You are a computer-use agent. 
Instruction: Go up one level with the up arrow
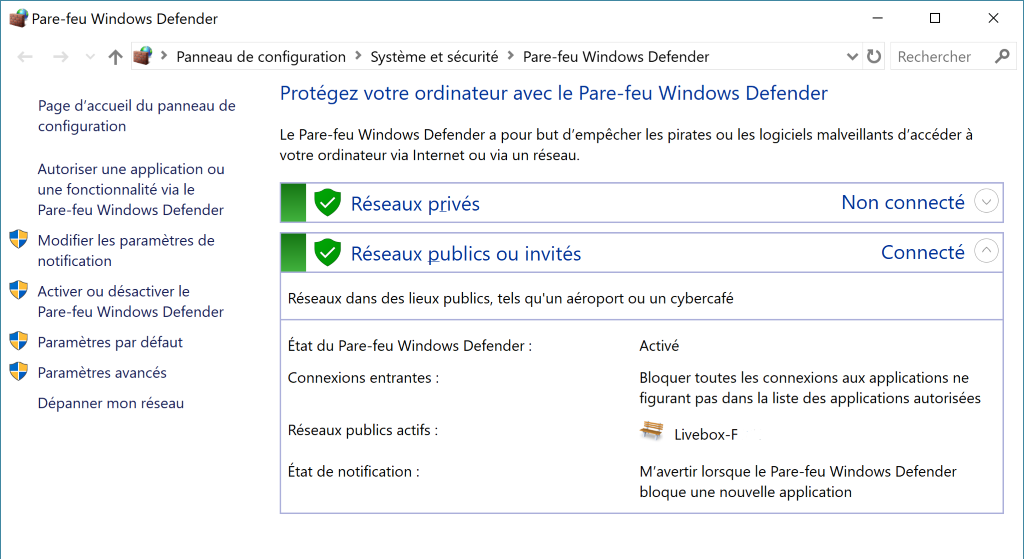[x=116, y=57]
